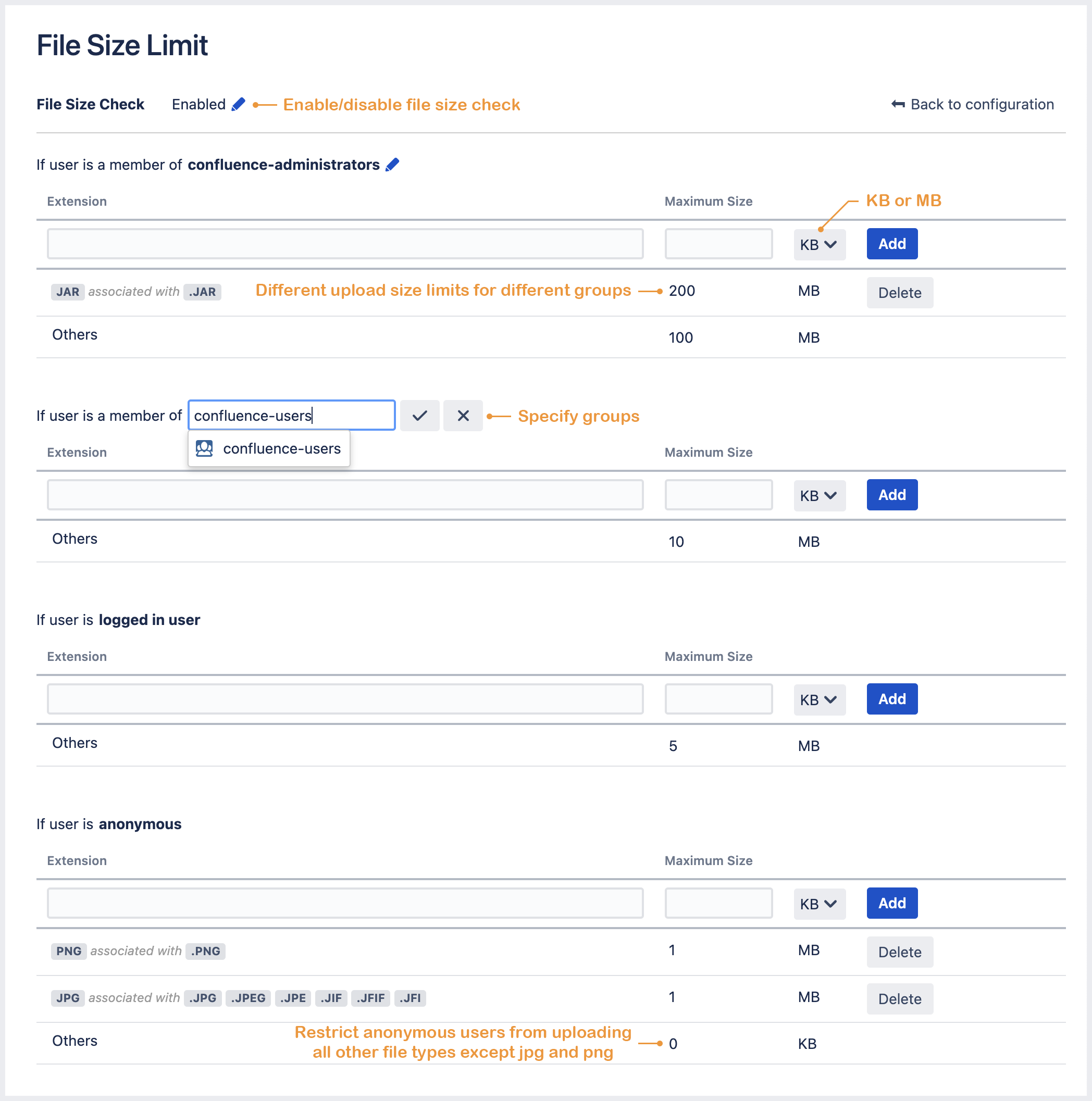Click the Back to configuration arrow icon
The image size is (1092, 1101).
[x=898, y=104]
